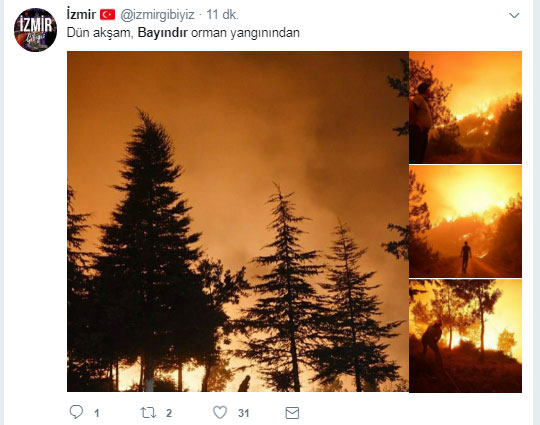Image resolution: width=540 pixels, height=425 pixels.
Task: View the bottom-right photo of firefighter with hose
Action: pyautogui.click(x=465, y=336)
